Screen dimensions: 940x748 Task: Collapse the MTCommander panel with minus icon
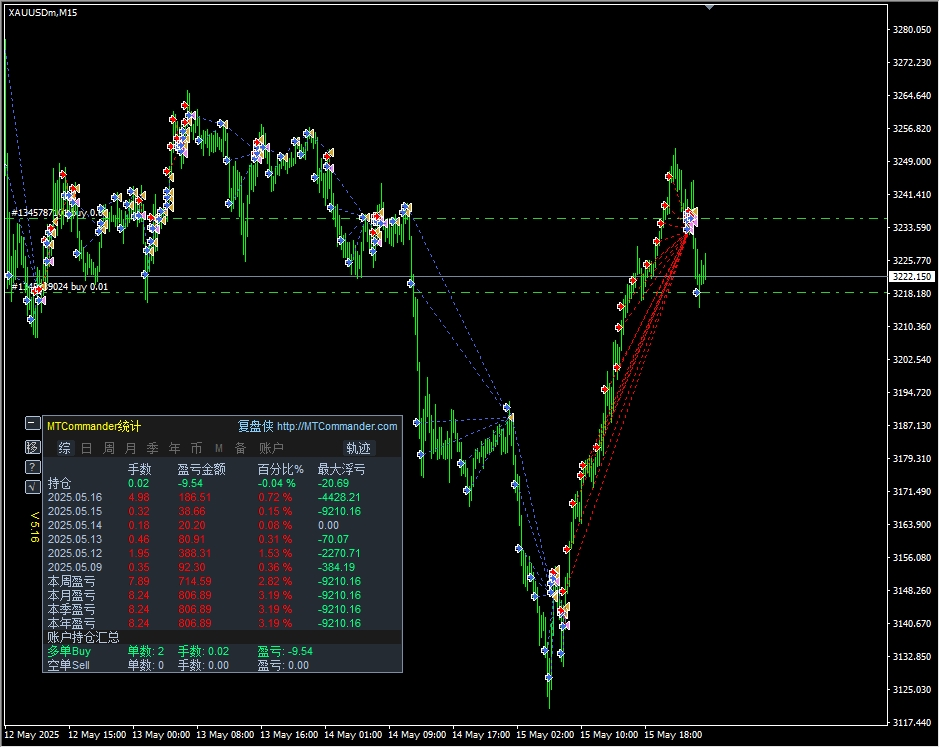pos(33,424)
